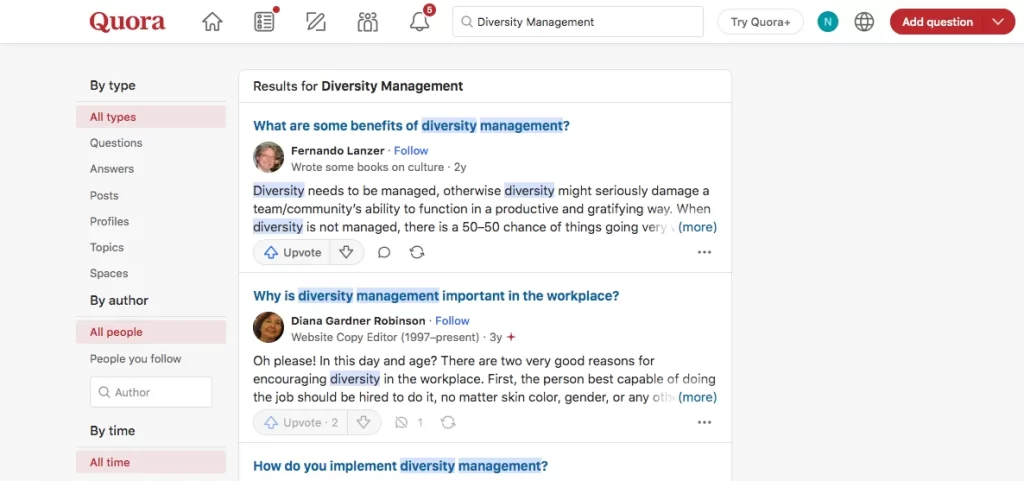Expand (more) on Diana Gardner Robinson's answer
Image resolution: width=1024 pixels, height=481 pixels.
click(x=697, y=397)
